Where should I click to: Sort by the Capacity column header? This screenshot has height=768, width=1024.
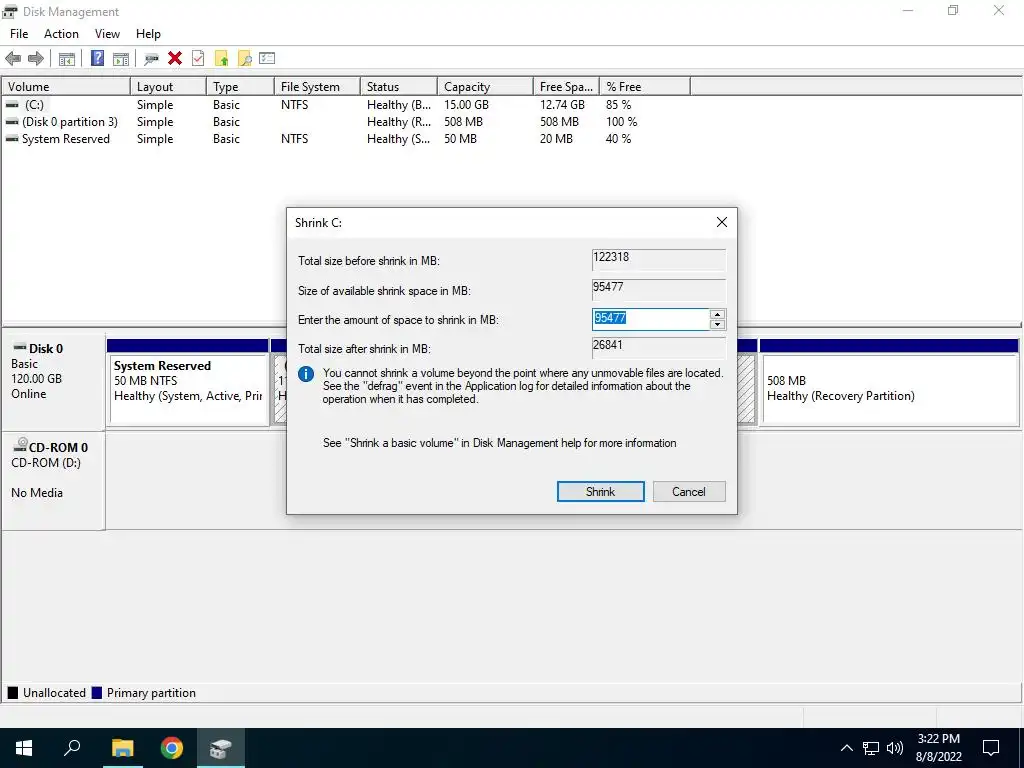[485, 86]
